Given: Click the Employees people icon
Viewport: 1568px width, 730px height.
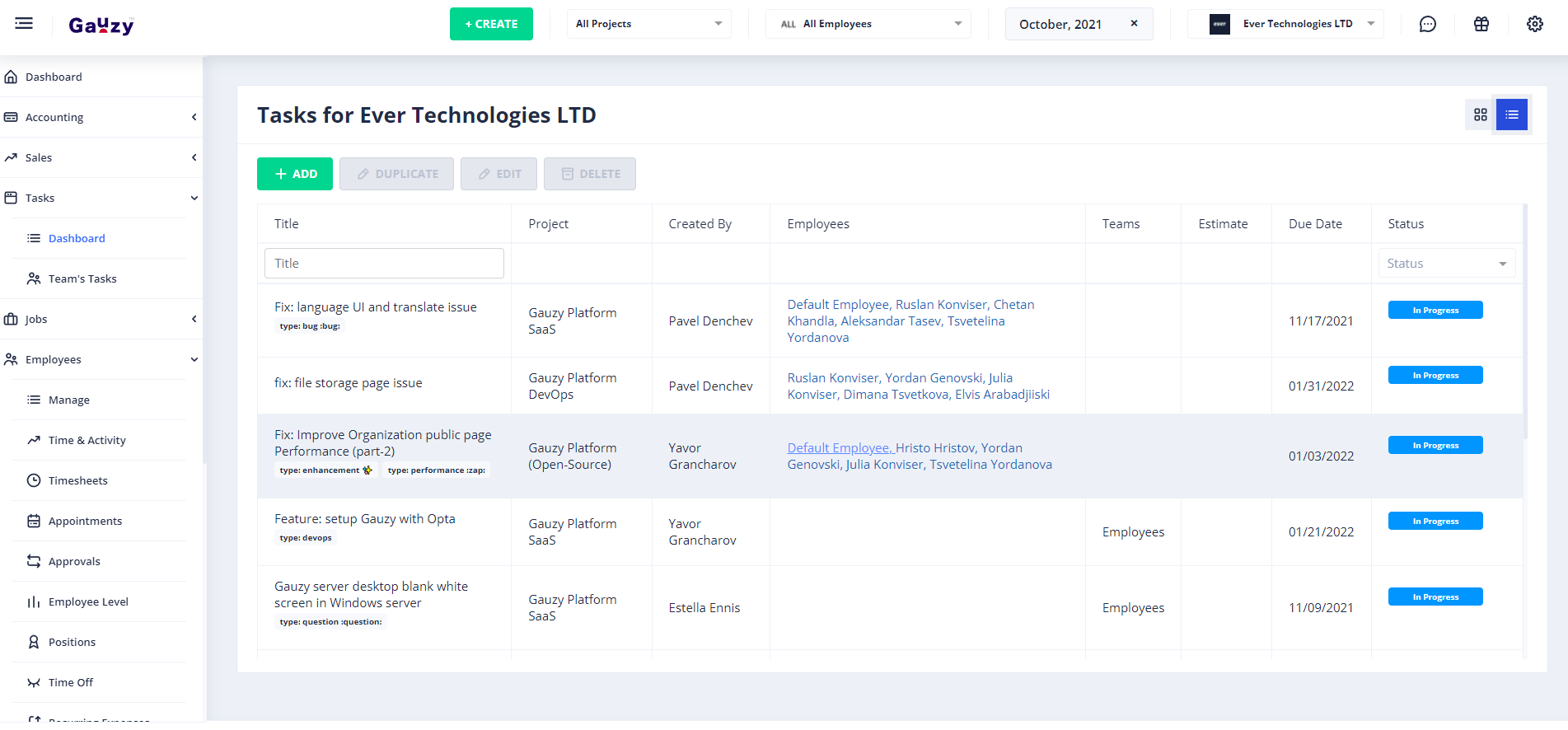Looking at the screenshot, I should tap(11, 359).
